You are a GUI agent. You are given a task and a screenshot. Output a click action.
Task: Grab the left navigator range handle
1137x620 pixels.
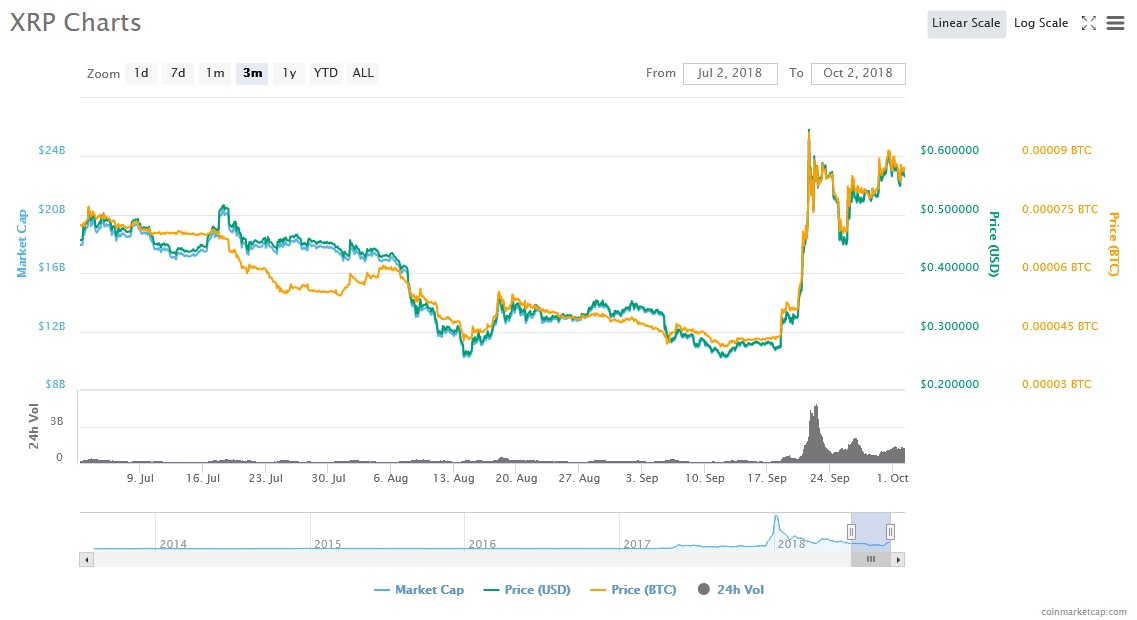[851, 532]
